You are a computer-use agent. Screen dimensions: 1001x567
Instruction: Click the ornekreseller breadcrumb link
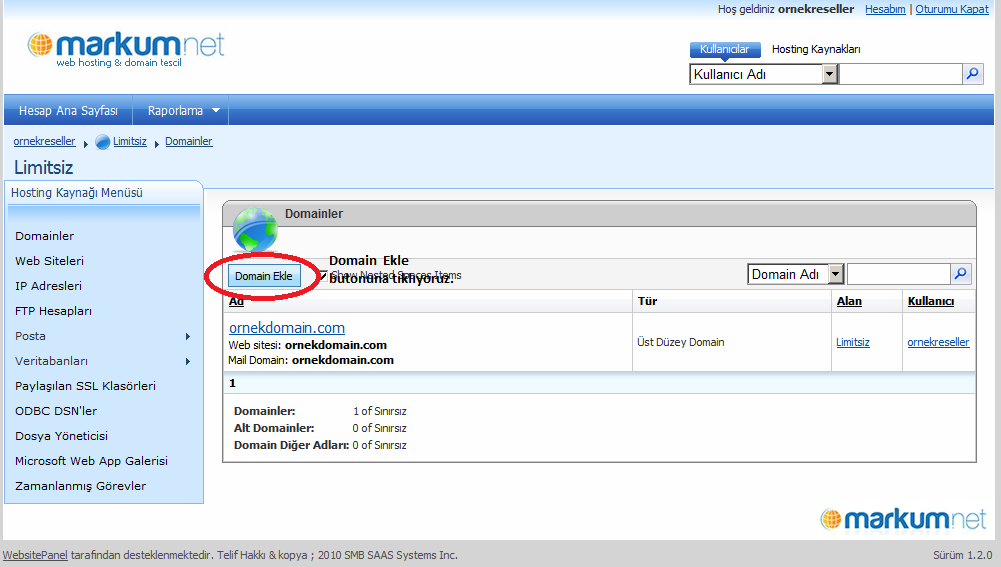click(44, 141)
